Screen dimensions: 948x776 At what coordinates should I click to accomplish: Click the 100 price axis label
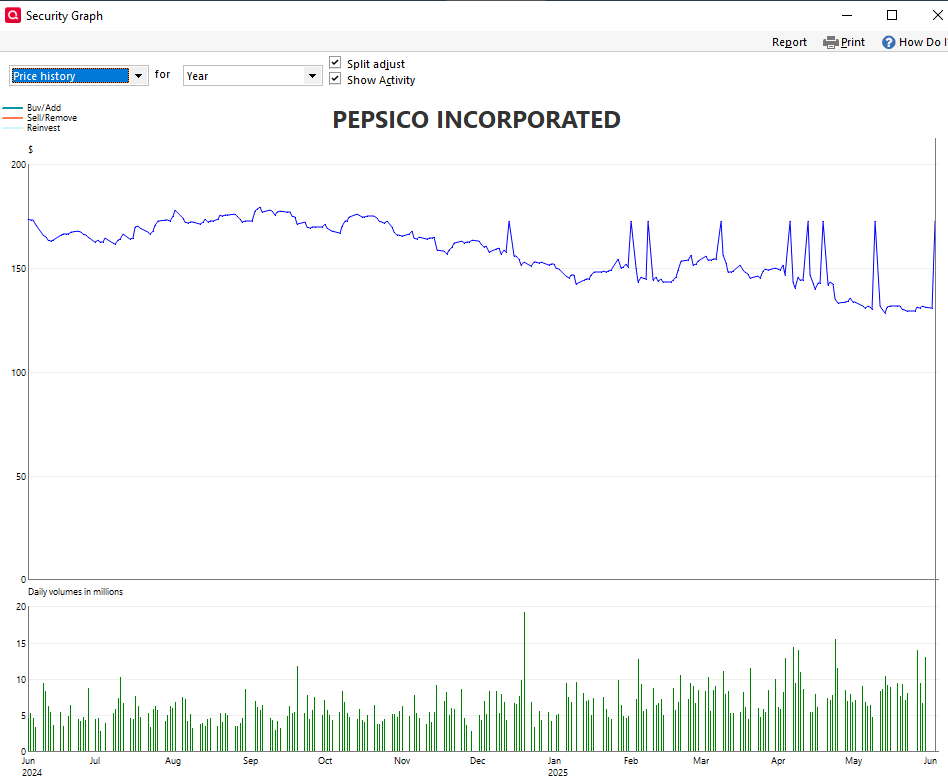point(19,372)
